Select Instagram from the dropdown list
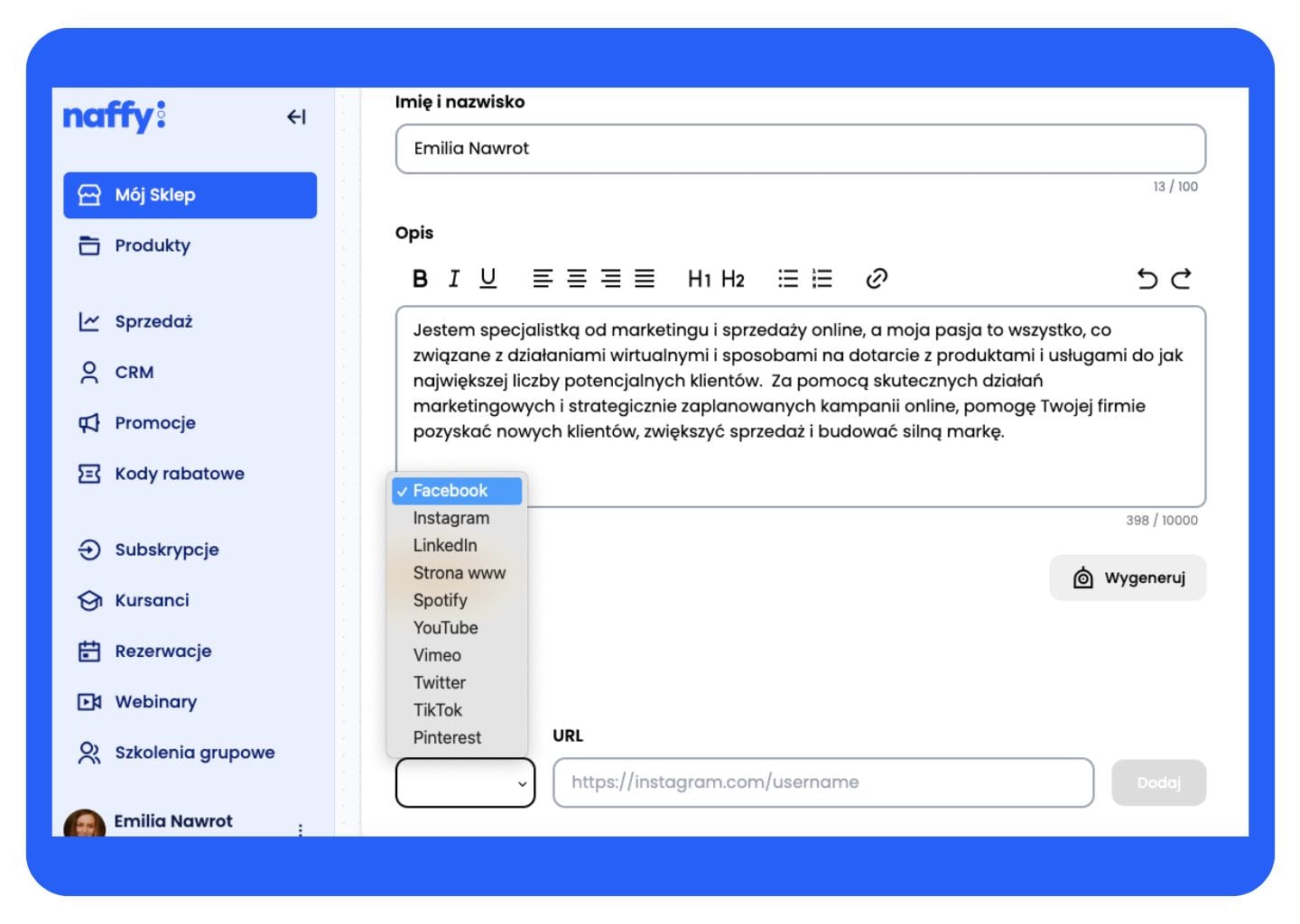 pos(457,518)
